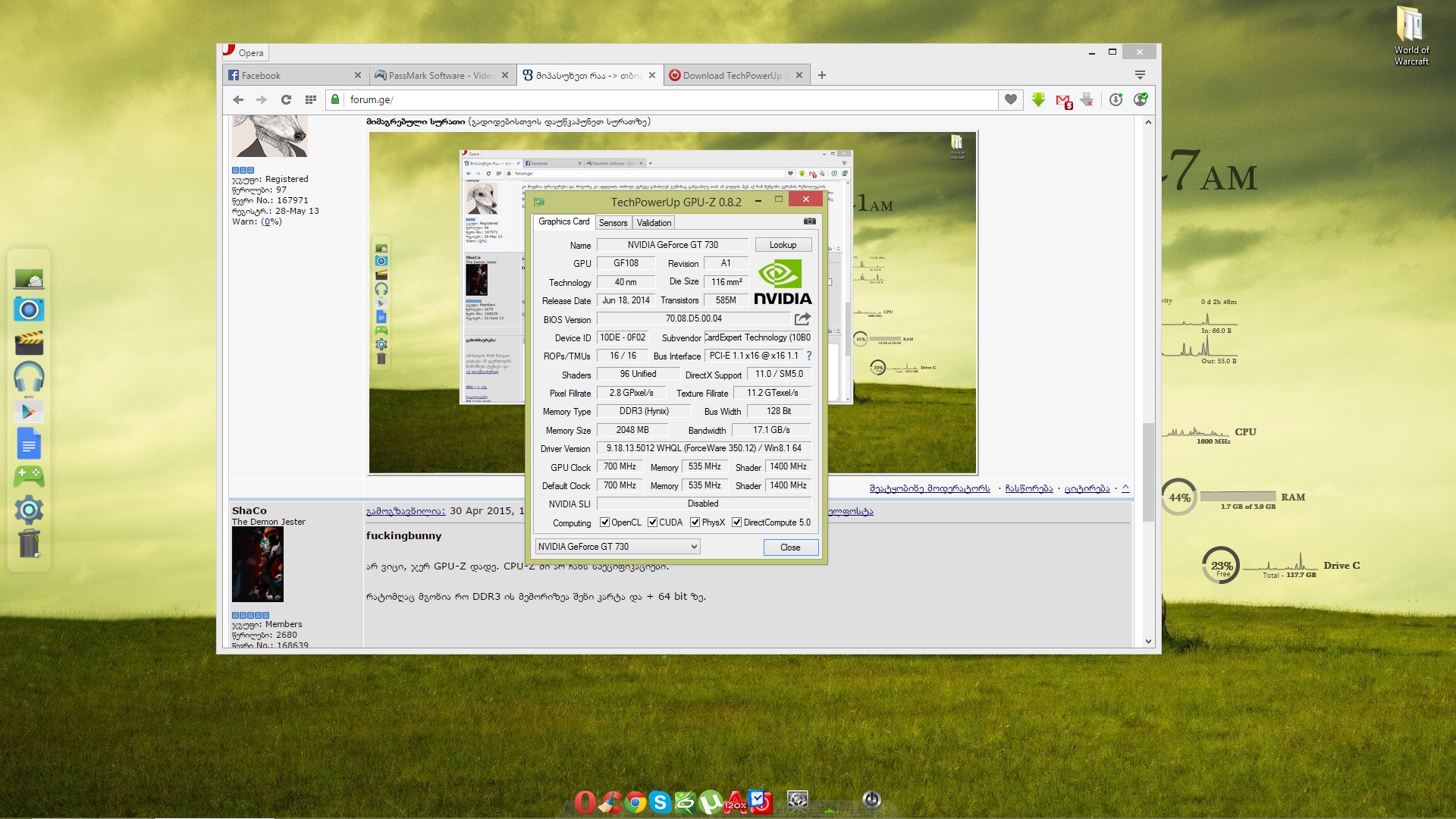Open Opera Speed Dial grid icon
This screenshot has width=1456, height=819.
pyautogui.click(x=310, y=99)
